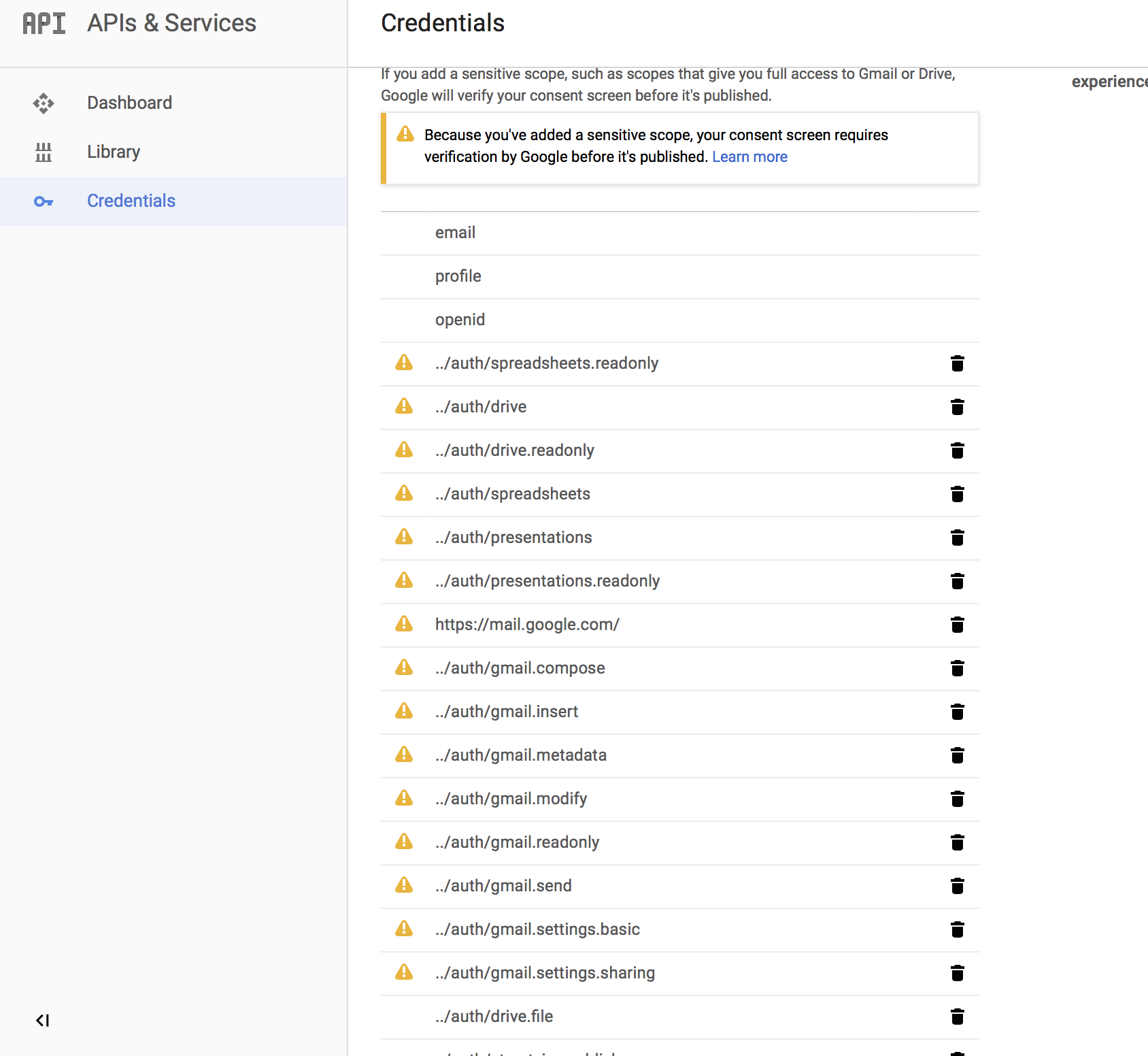Click the sensitive scope alert warning icon
The width and height of the screenshot is (1148, 1056).
405,134
